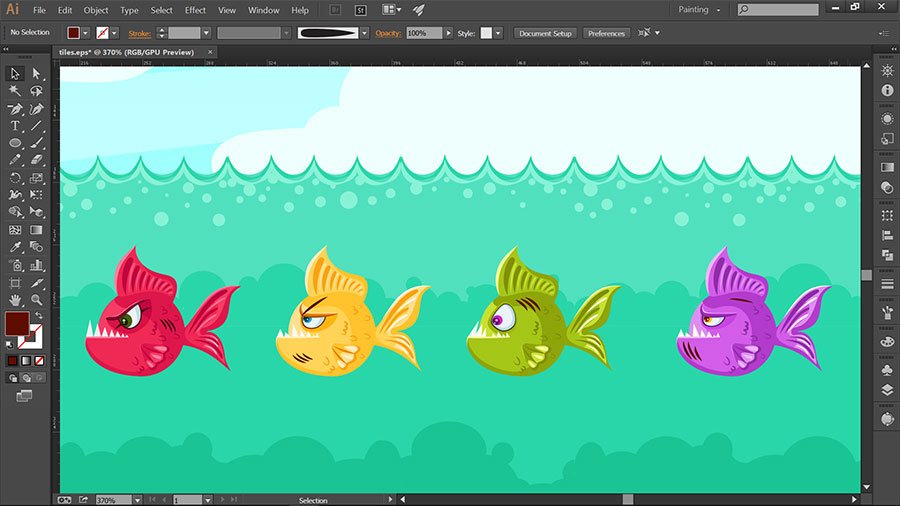The width and height of the screenshot is (900, 506).
Task: Open the artboard navigation dropdown
Action: tap(208, 500)
